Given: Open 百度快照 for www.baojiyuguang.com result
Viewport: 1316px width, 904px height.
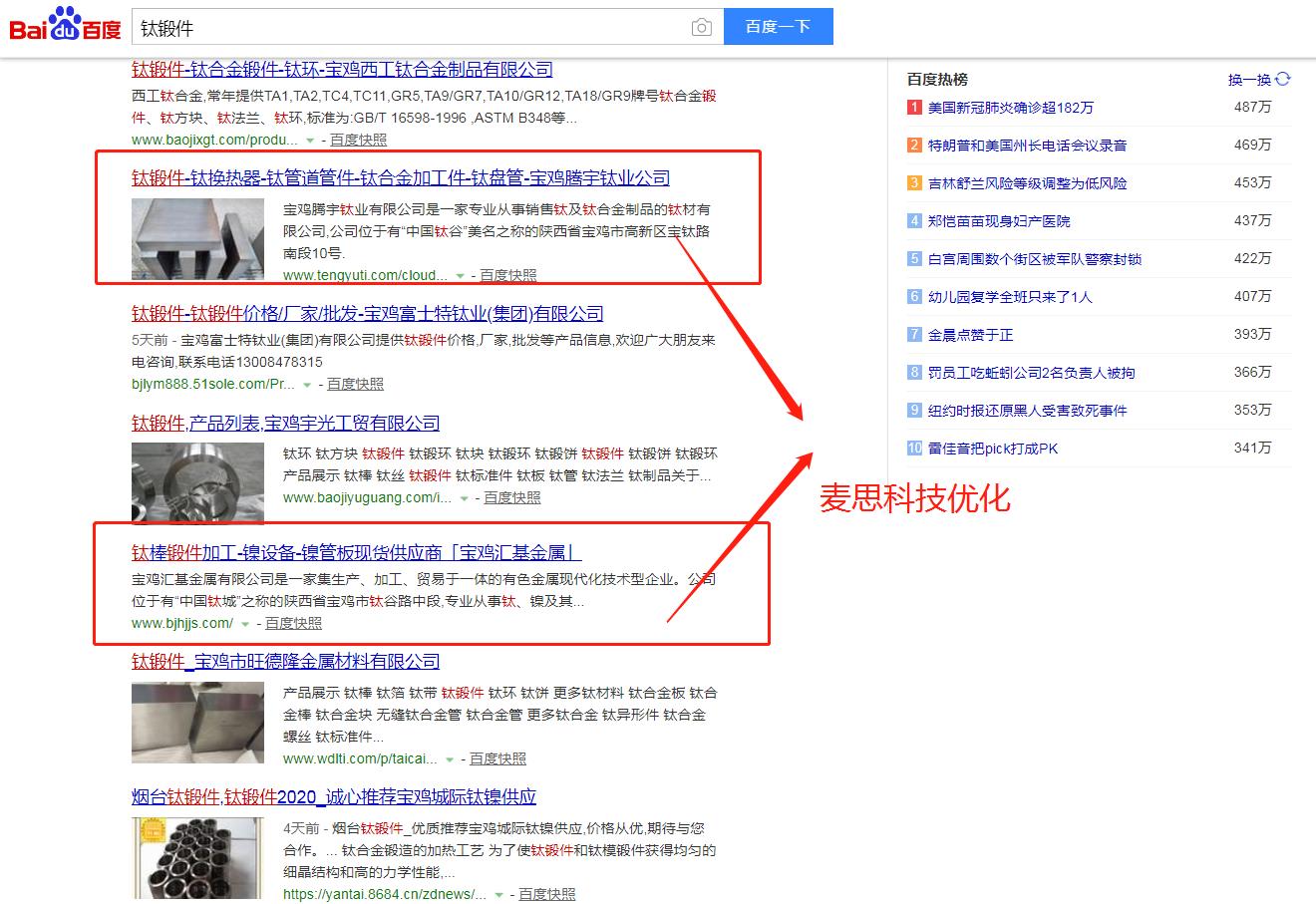Looking at the screenshot, I should click(x=512, y=497).
